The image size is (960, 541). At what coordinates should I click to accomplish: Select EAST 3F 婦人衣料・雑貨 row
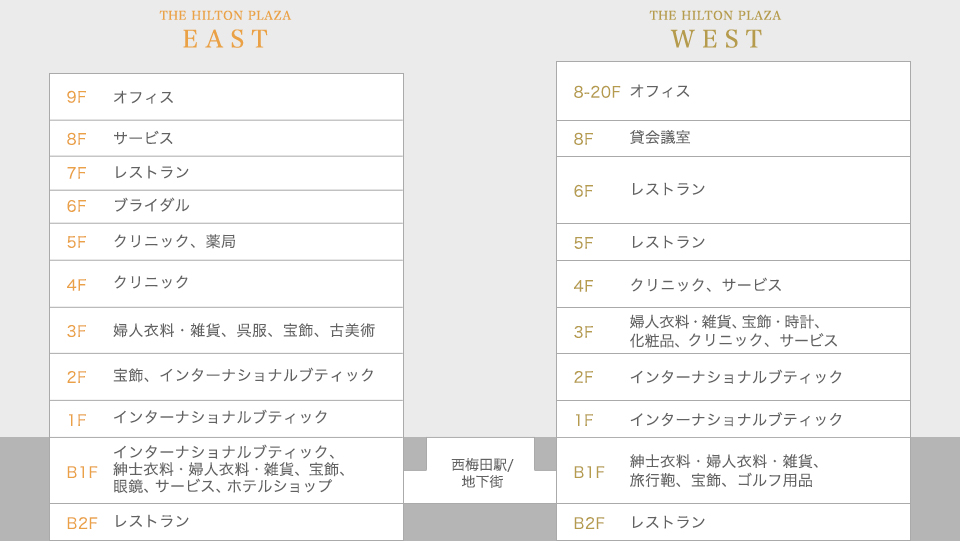227,330
